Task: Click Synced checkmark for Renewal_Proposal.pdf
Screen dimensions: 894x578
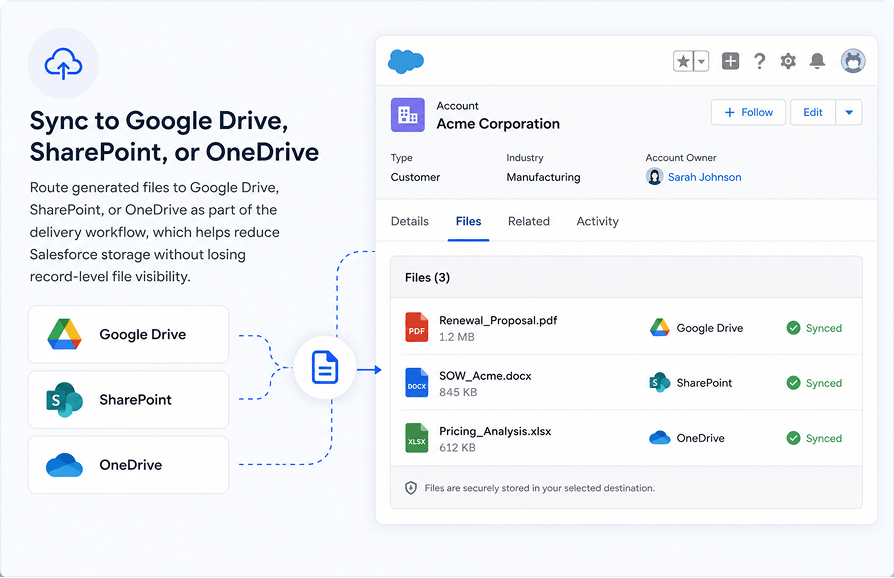Action: coord(793,328)
